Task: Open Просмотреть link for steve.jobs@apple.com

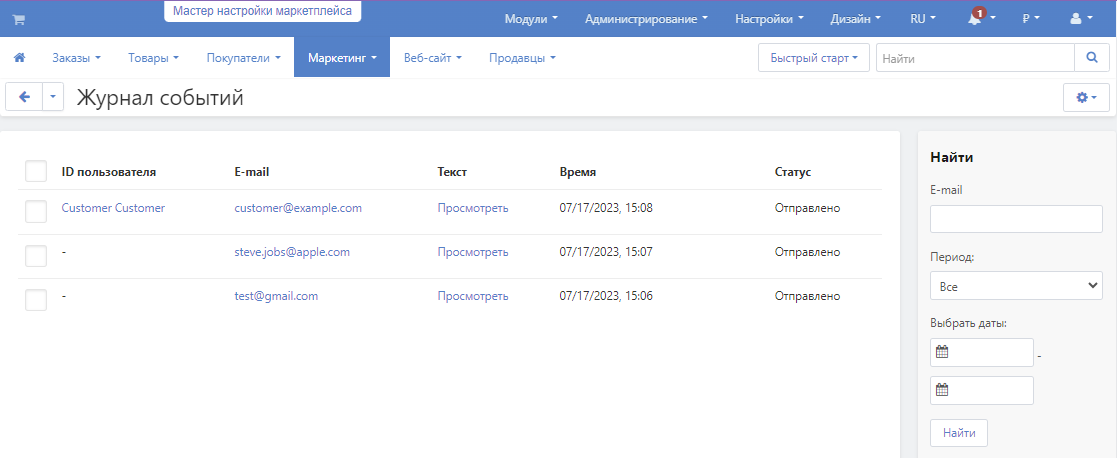Action: click(x=472, y=252)
